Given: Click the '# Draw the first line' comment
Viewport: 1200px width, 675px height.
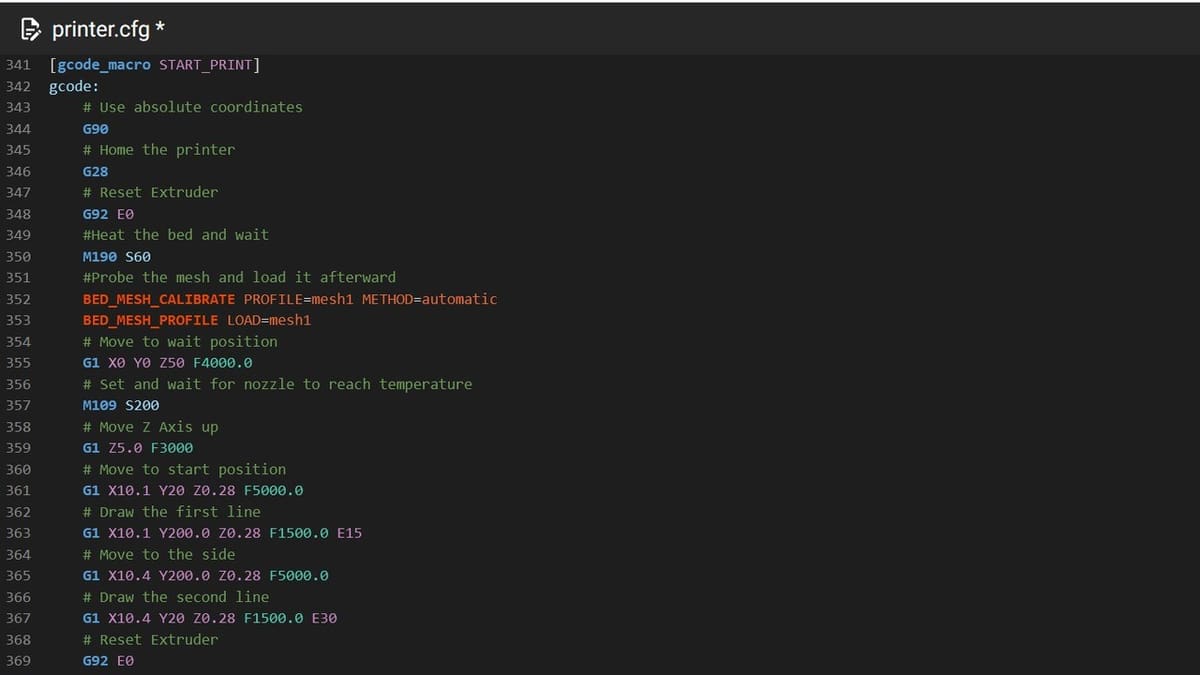Looking at the screenshot, I should pyautogui.click(x=172, y=511).
